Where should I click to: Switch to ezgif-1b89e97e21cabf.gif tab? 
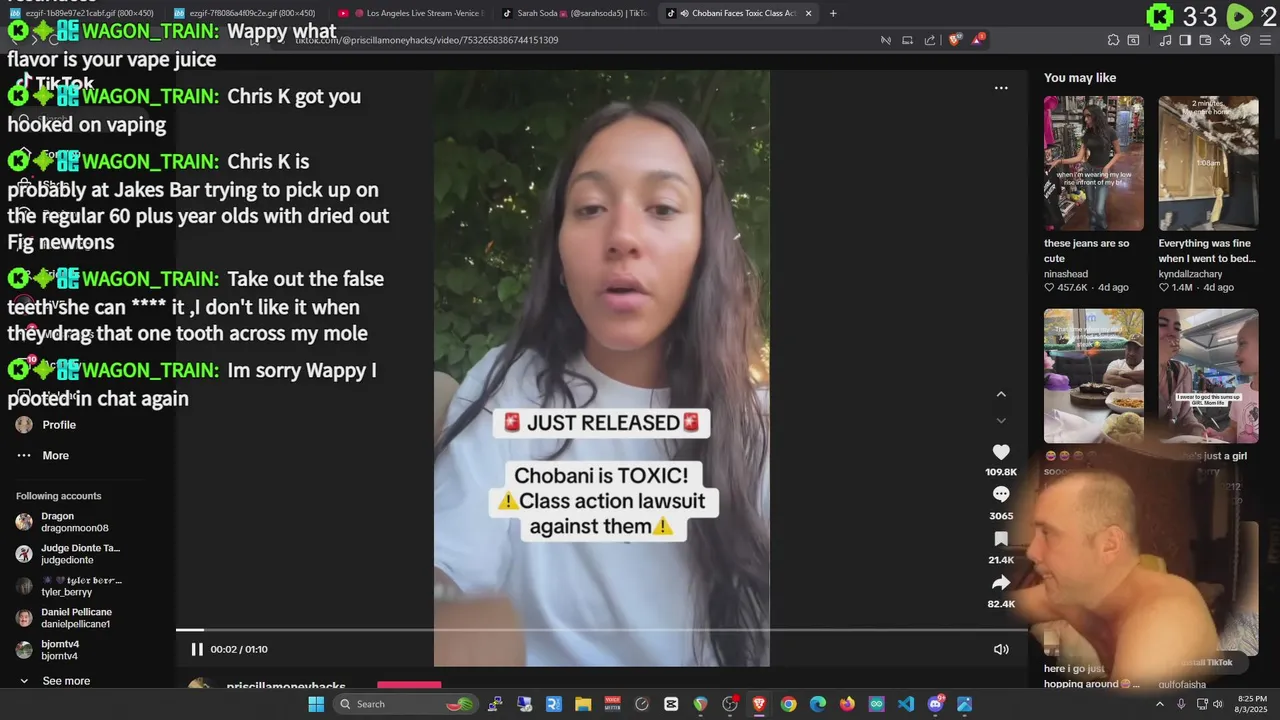click(x=82, y=13)
